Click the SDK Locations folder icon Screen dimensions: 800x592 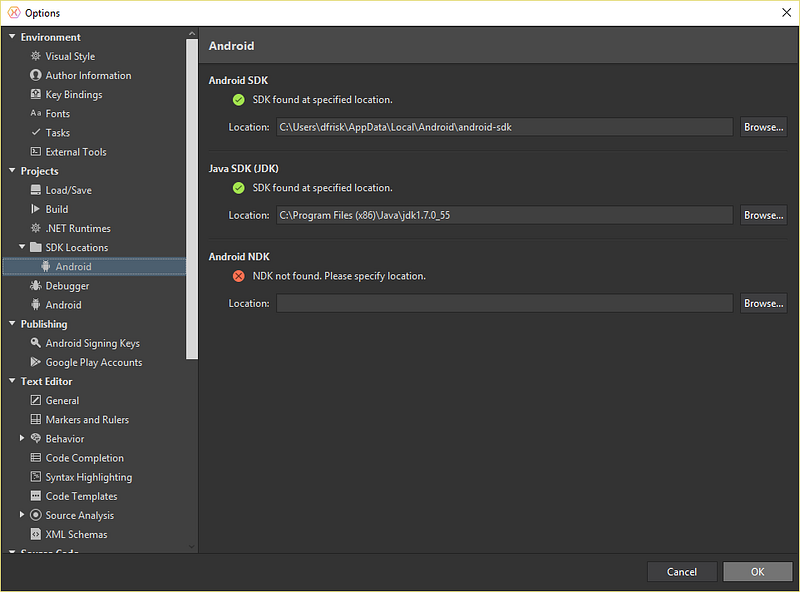36,247
